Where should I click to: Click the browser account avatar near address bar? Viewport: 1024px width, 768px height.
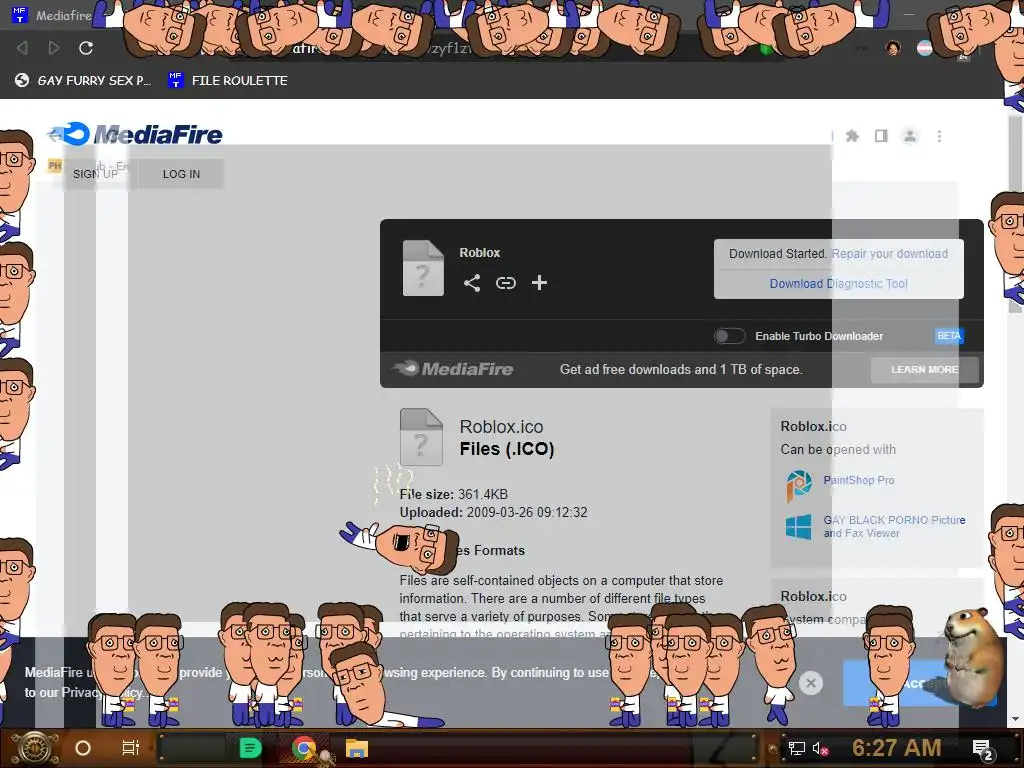893,48
